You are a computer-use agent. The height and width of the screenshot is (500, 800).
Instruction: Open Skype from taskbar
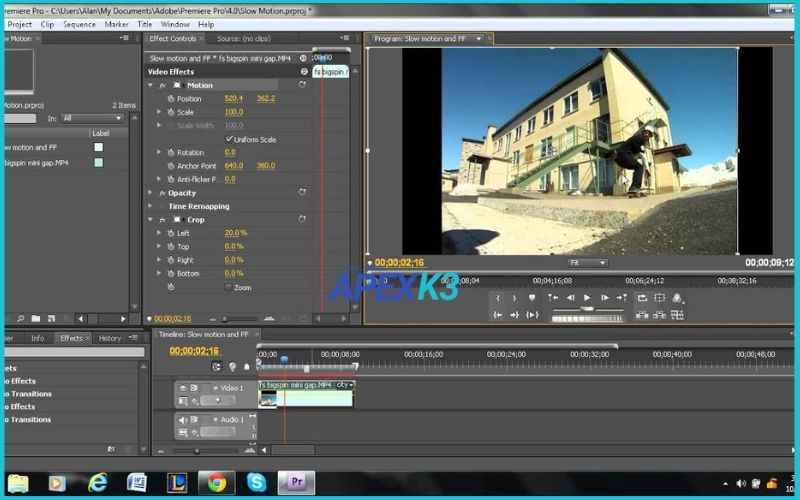tap(256, 482)
